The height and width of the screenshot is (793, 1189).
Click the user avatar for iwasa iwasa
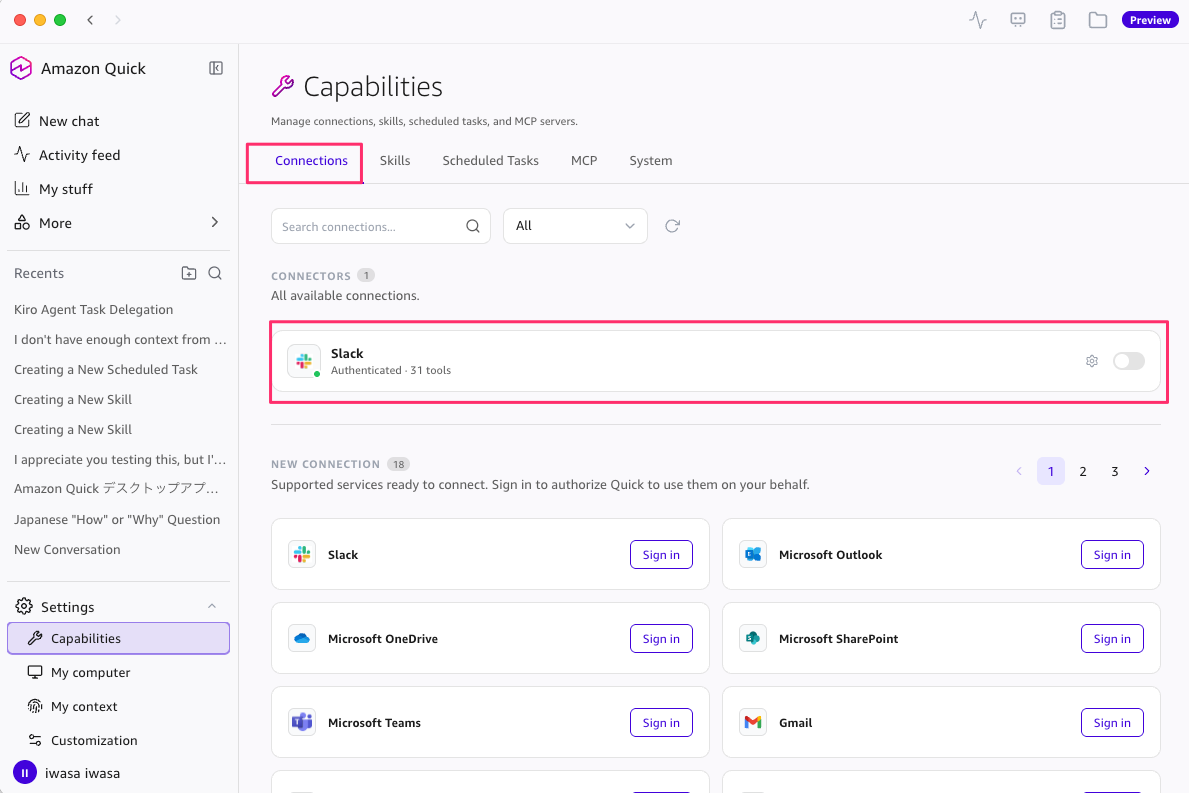tap(25, 773)
